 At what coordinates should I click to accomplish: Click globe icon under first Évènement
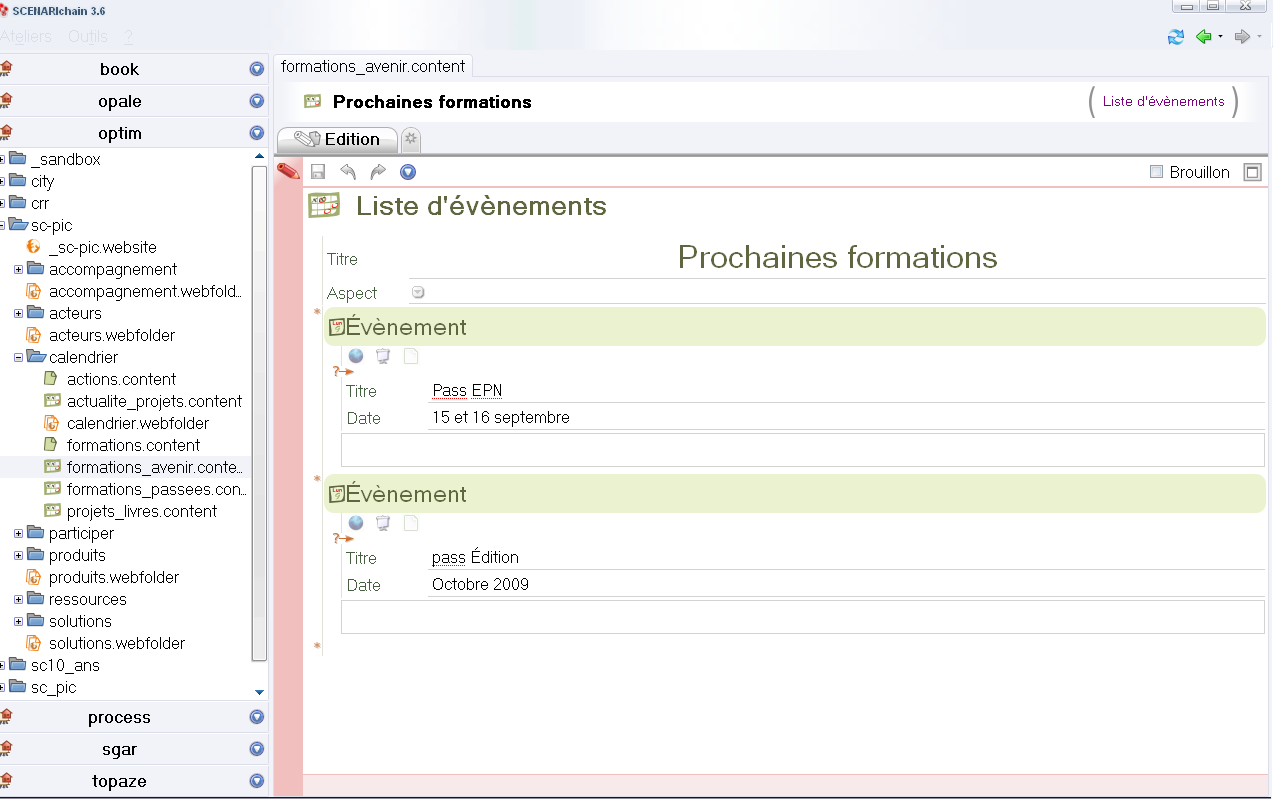[356, 355]
